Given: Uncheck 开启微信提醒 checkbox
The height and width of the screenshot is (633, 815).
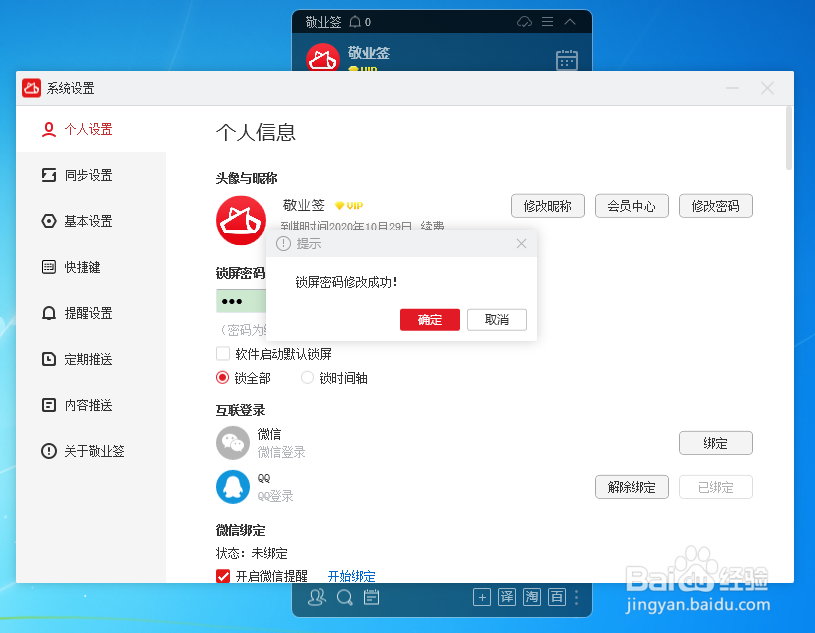Looking at the screenshot, I should 223,576.
